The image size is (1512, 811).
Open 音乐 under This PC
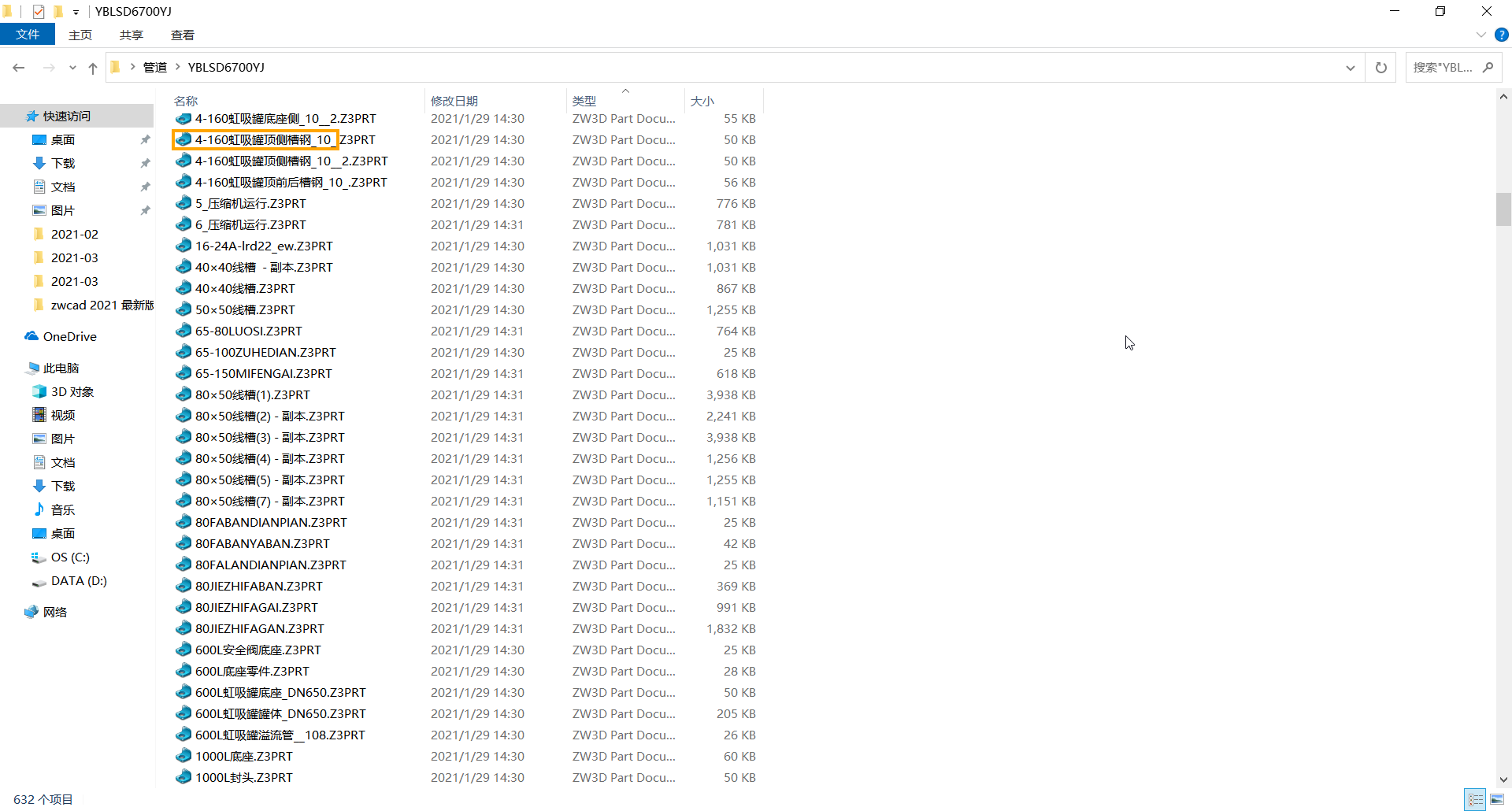pos(63,509)
